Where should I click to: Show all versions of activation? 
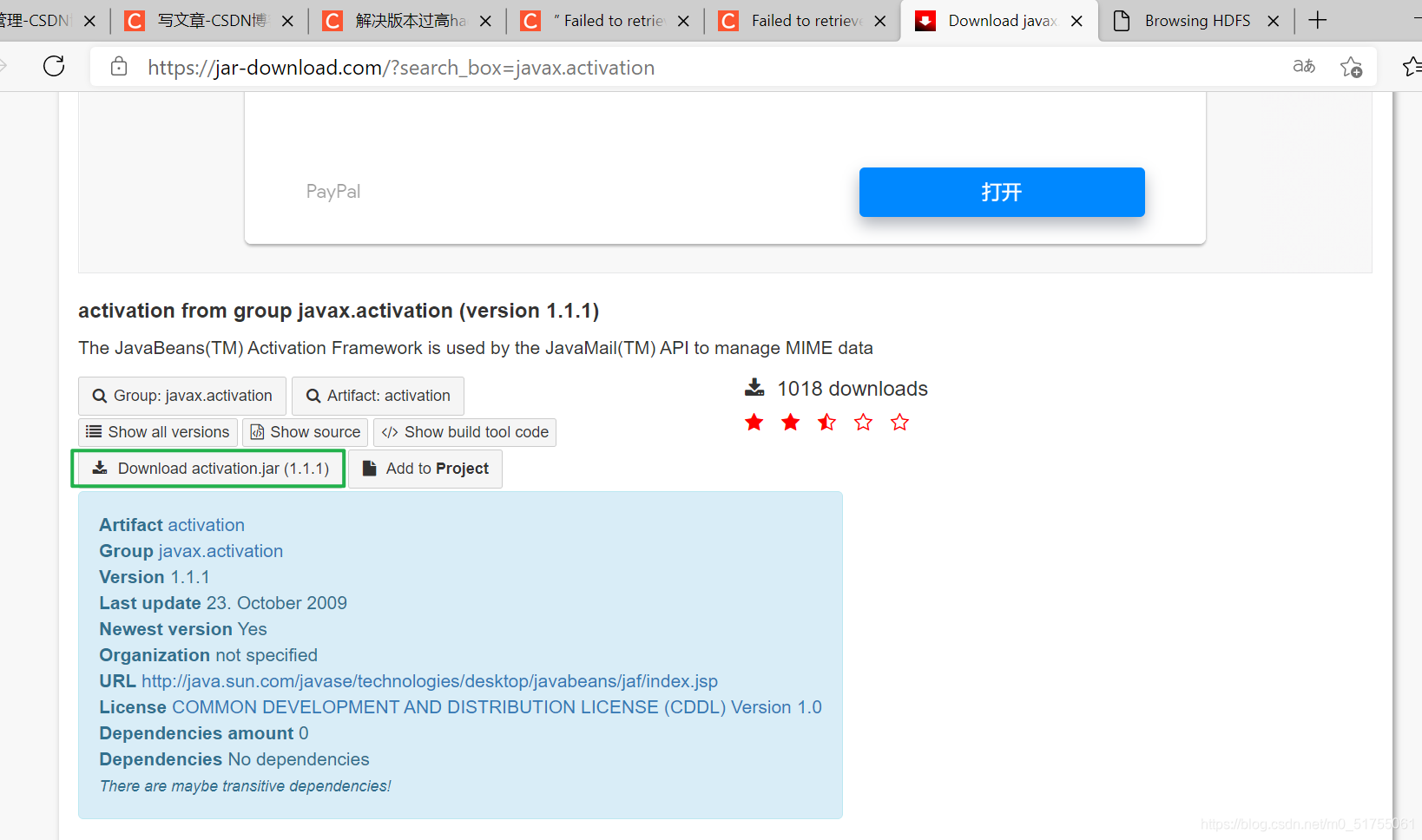156,431
